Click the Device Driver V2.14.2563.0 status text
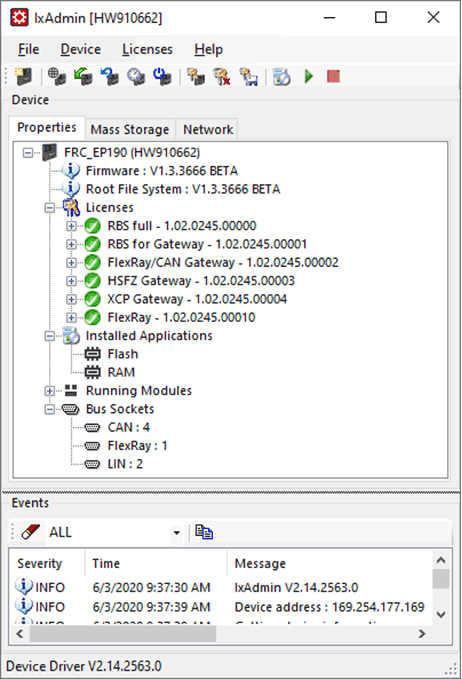 pos(84,666)
